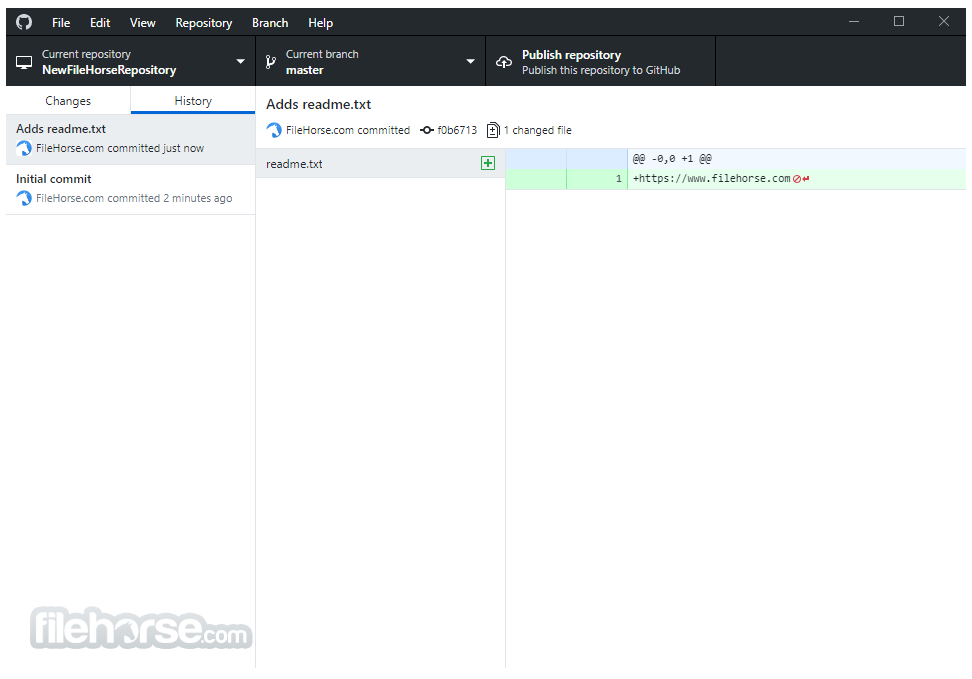The height and width of the screenshot is (679, 972).
Task: Minimize the GitHub Desktop window
Action: tap(854, 22)
